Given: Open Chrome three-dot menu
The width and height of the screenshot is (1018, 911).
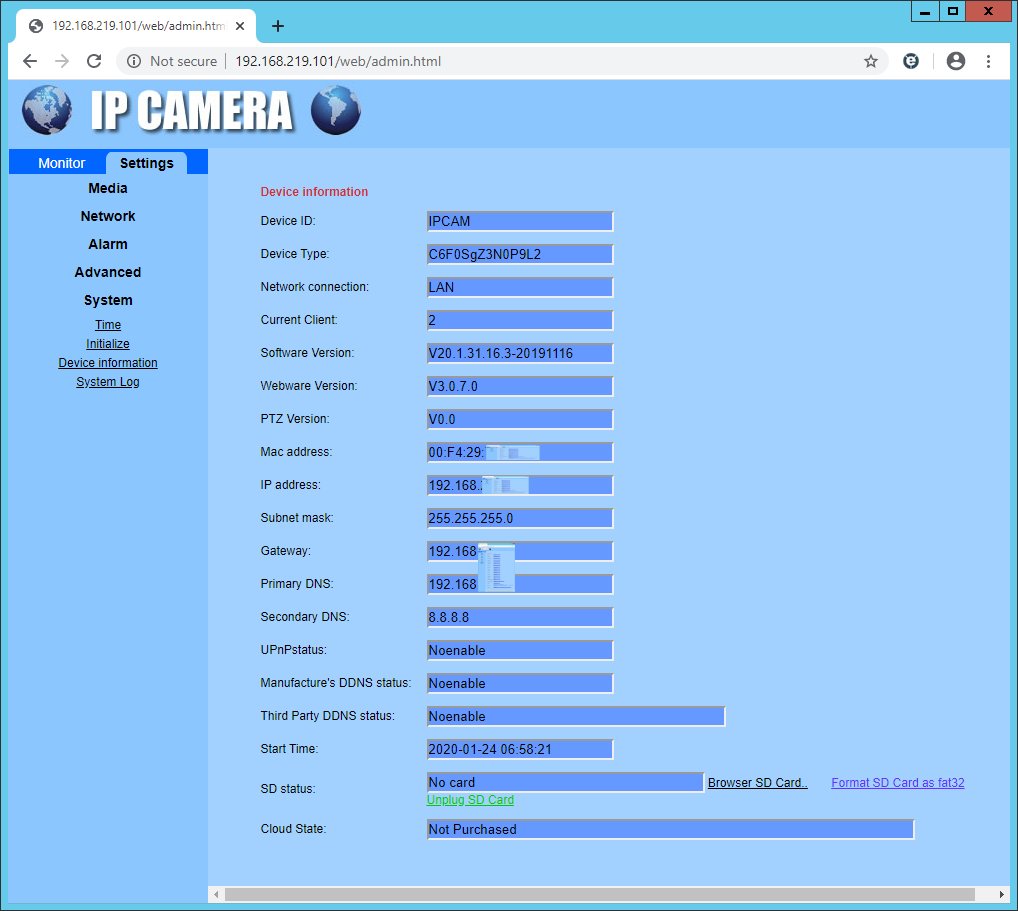Looking at the screenshot, I should [x=990, y=61].
